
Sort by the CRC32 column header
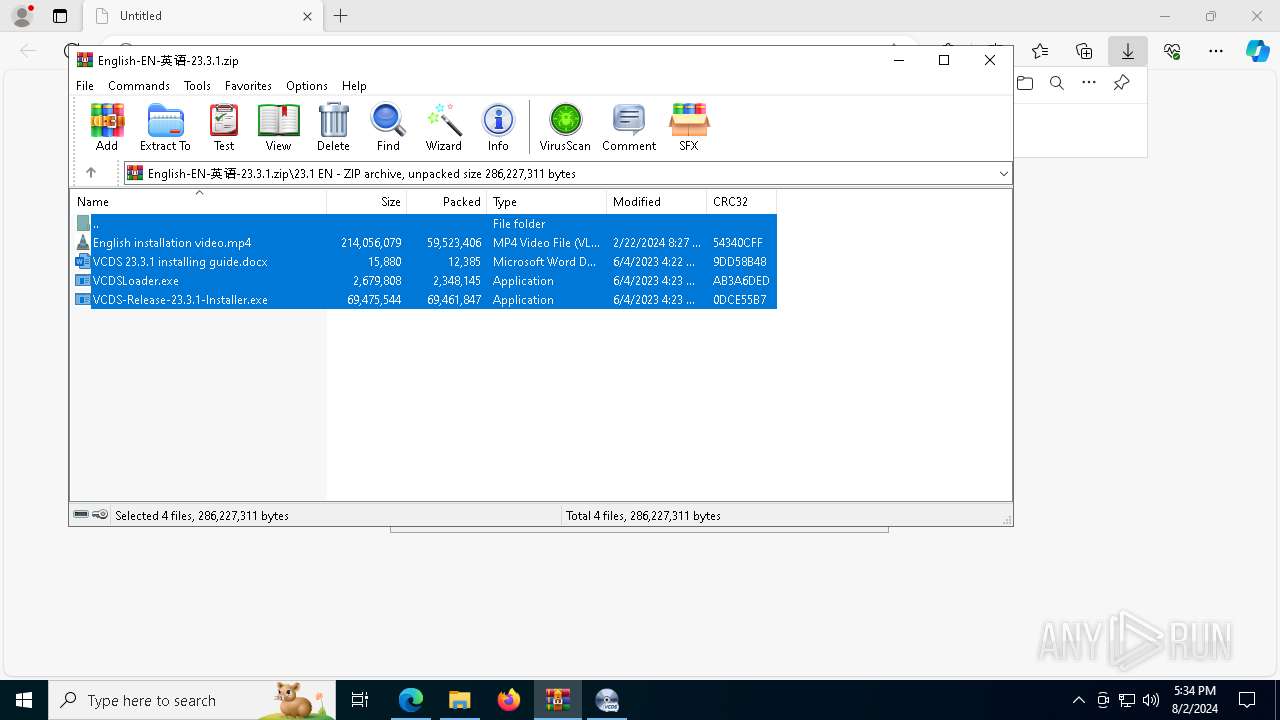(x=742, y=201)
